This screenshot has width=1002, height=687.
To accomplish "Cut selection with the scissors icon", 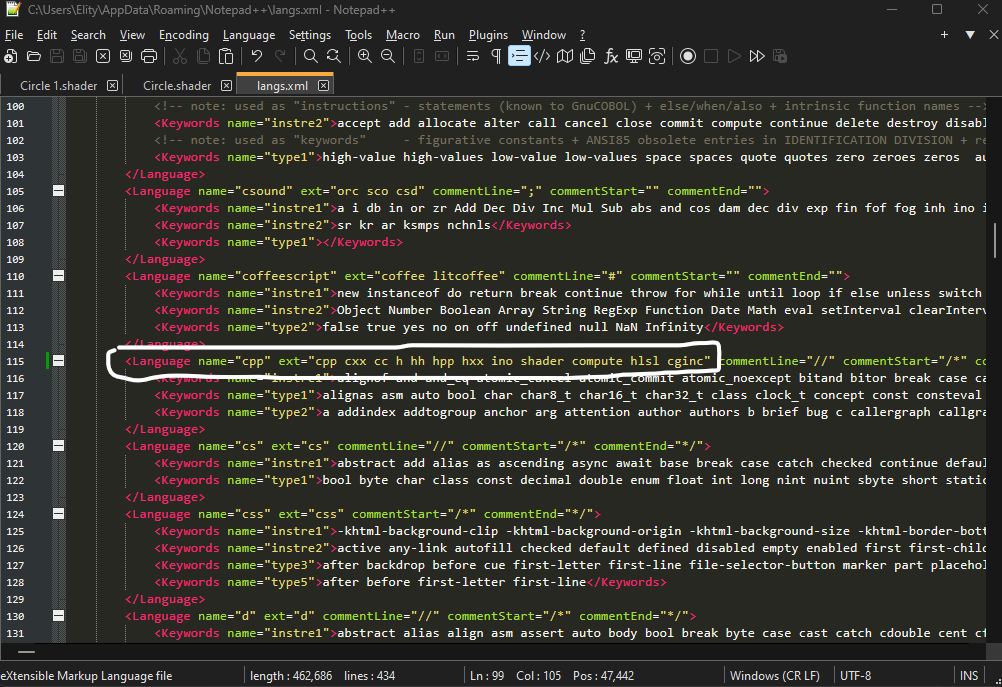I will pos(180,56).
